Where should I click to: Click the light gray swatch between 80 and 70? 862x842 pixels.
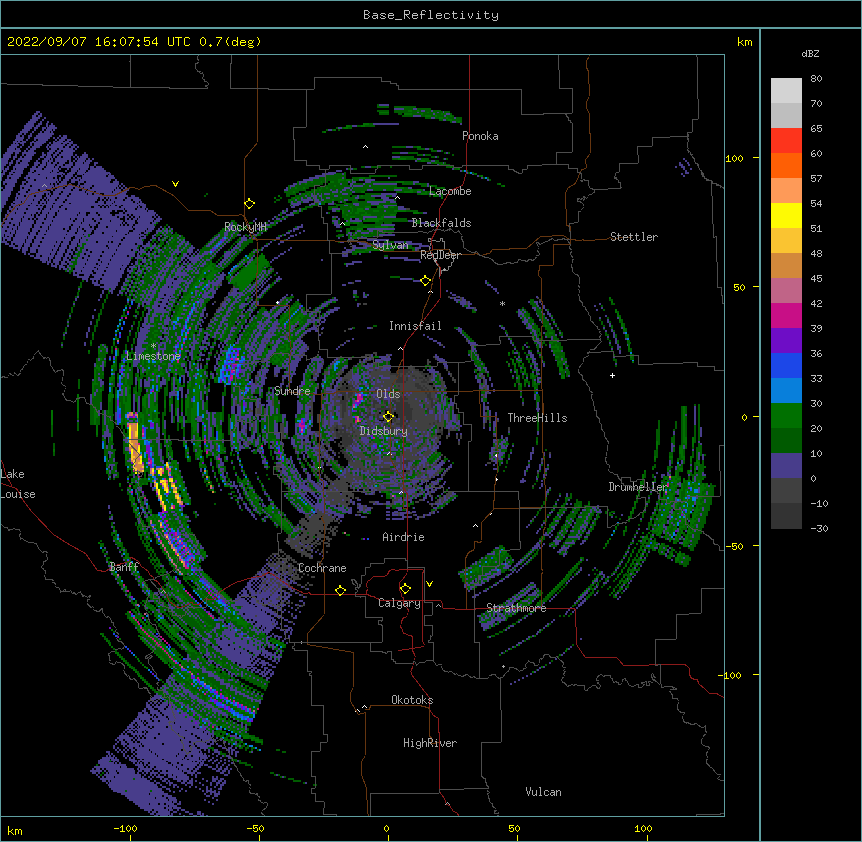pyautogui.click(x=786, y=91)
